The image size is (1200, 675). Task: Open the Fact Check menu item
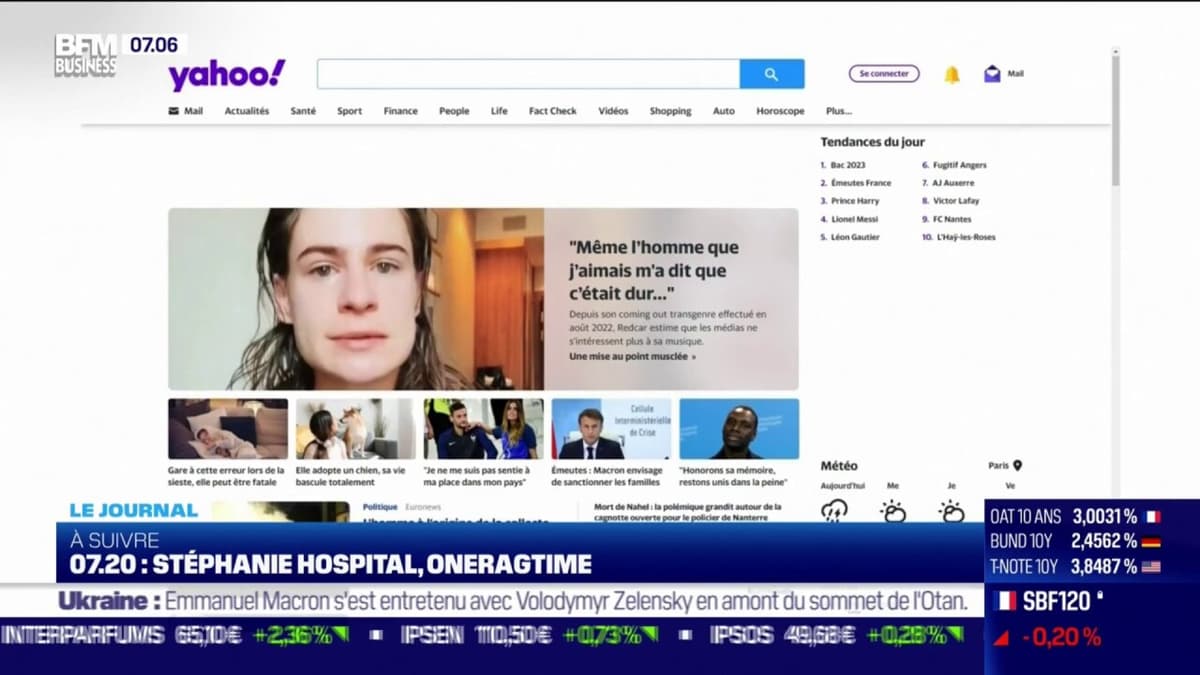coord(553,111)
